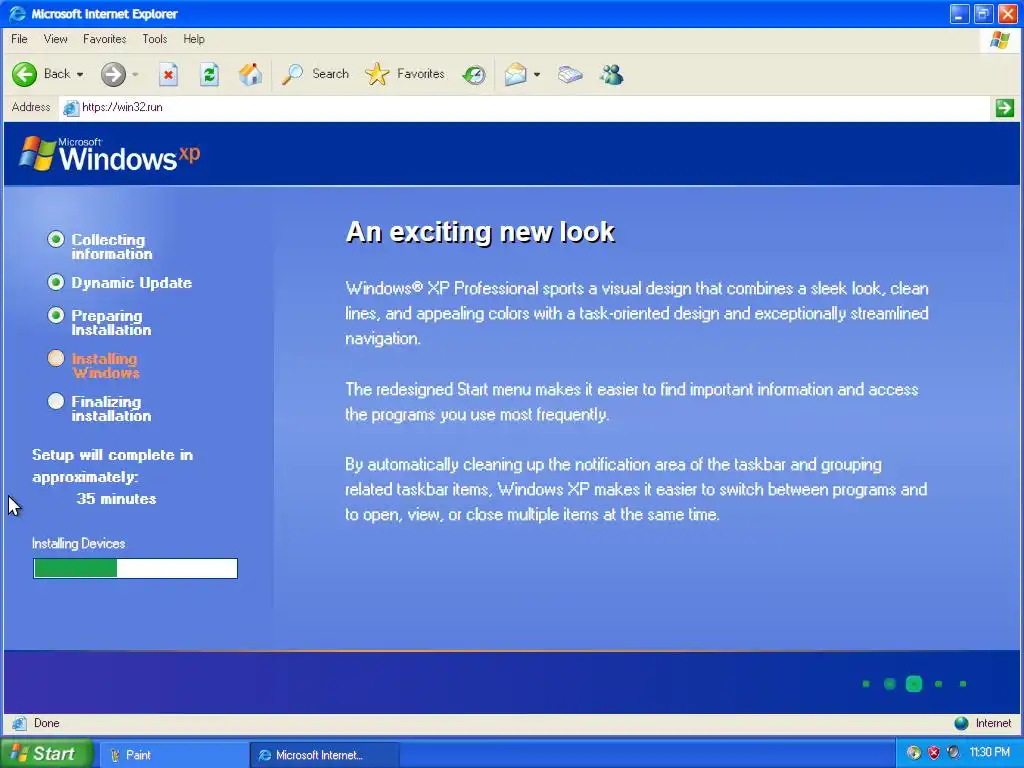The height and width of the screenshot is (768, 1024).
Task: Click the Back toolbar label
Action: (x=57, y=74)
